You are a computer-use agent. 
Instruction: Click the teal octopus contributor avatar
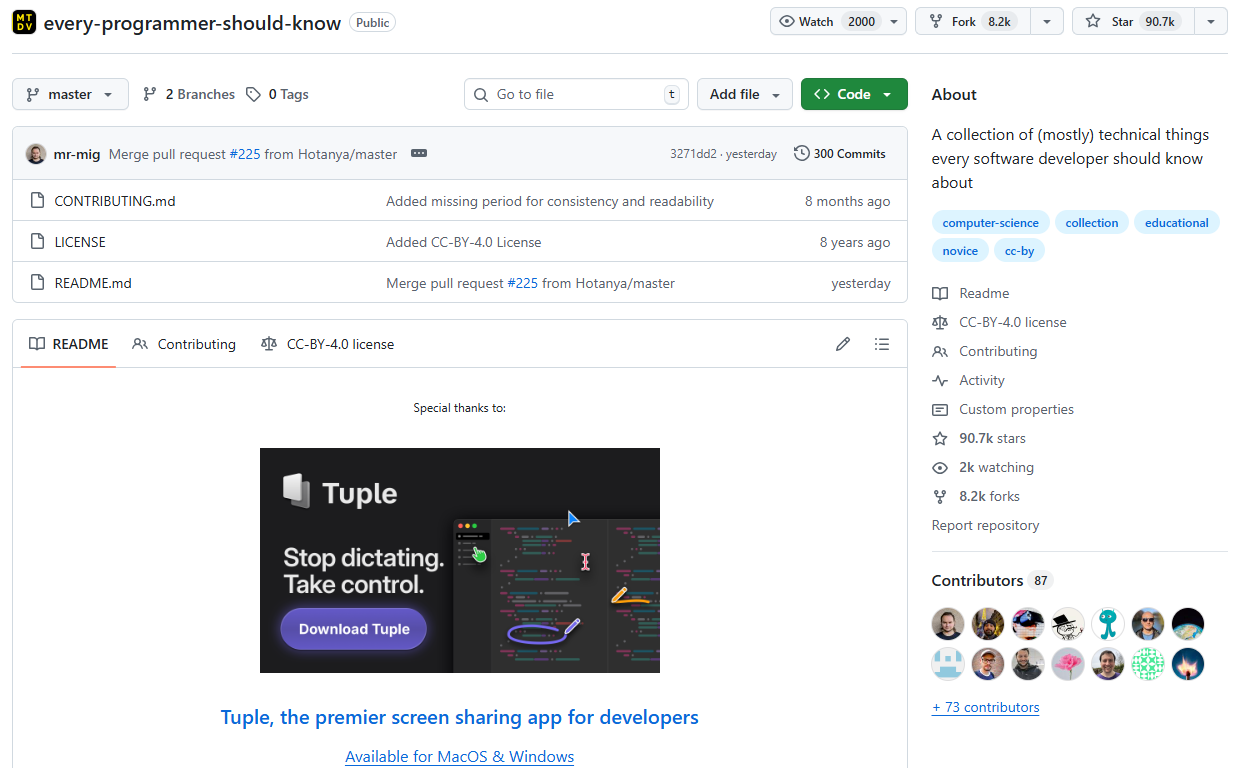(1108, 624)
